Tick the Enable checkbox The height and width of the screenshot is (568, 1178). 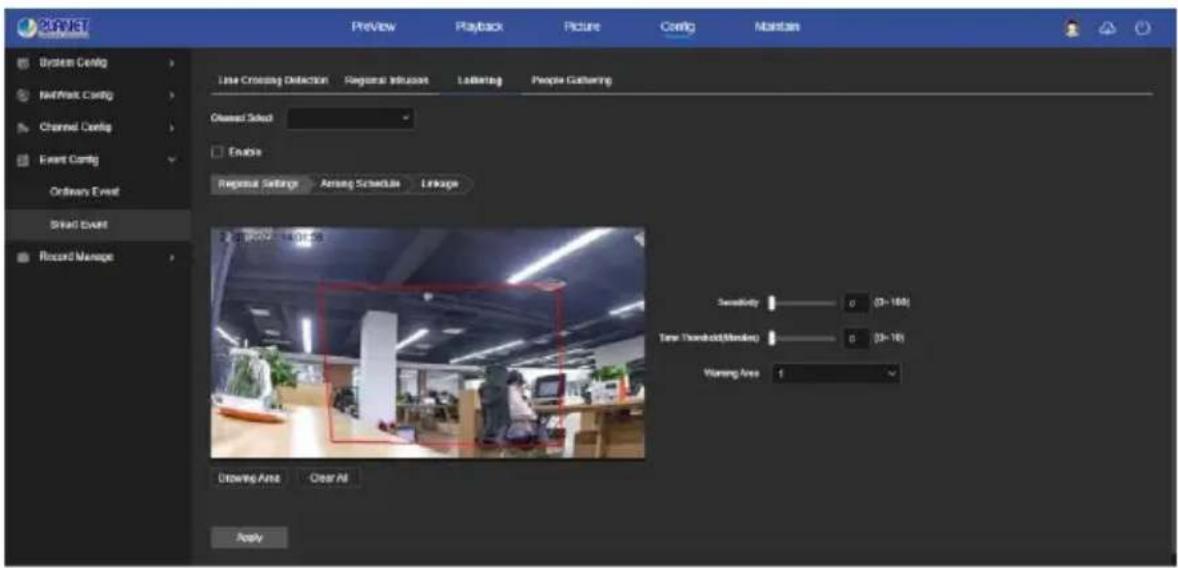click(216, 153)
